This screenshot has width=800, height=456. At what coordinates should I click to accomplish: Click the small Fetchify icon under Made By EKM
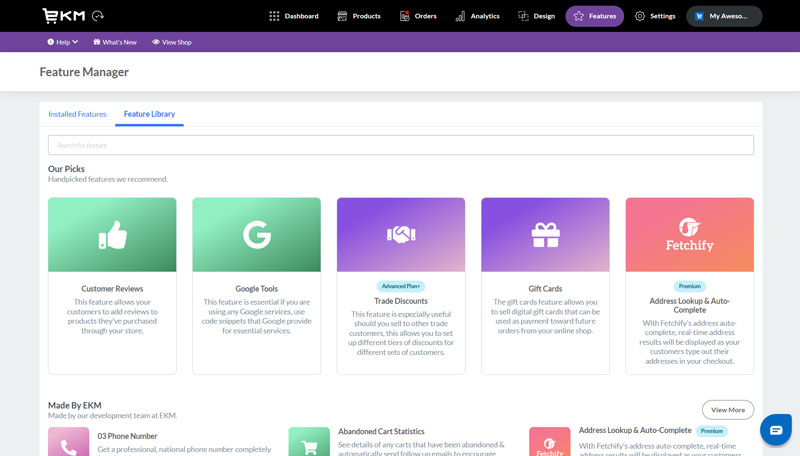click(549, 442)
